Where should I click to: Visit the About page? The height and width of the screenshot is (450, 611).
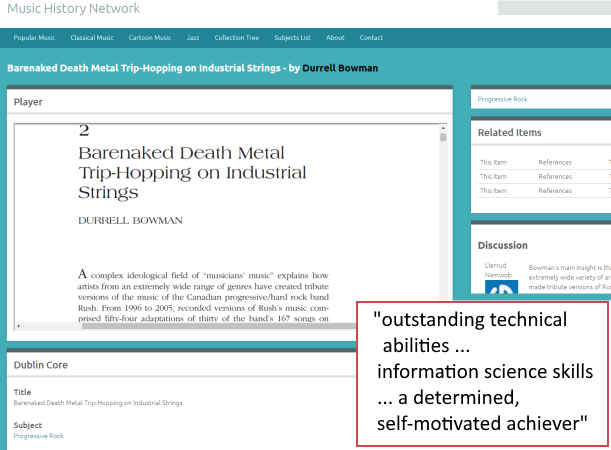tap(335, 38)
